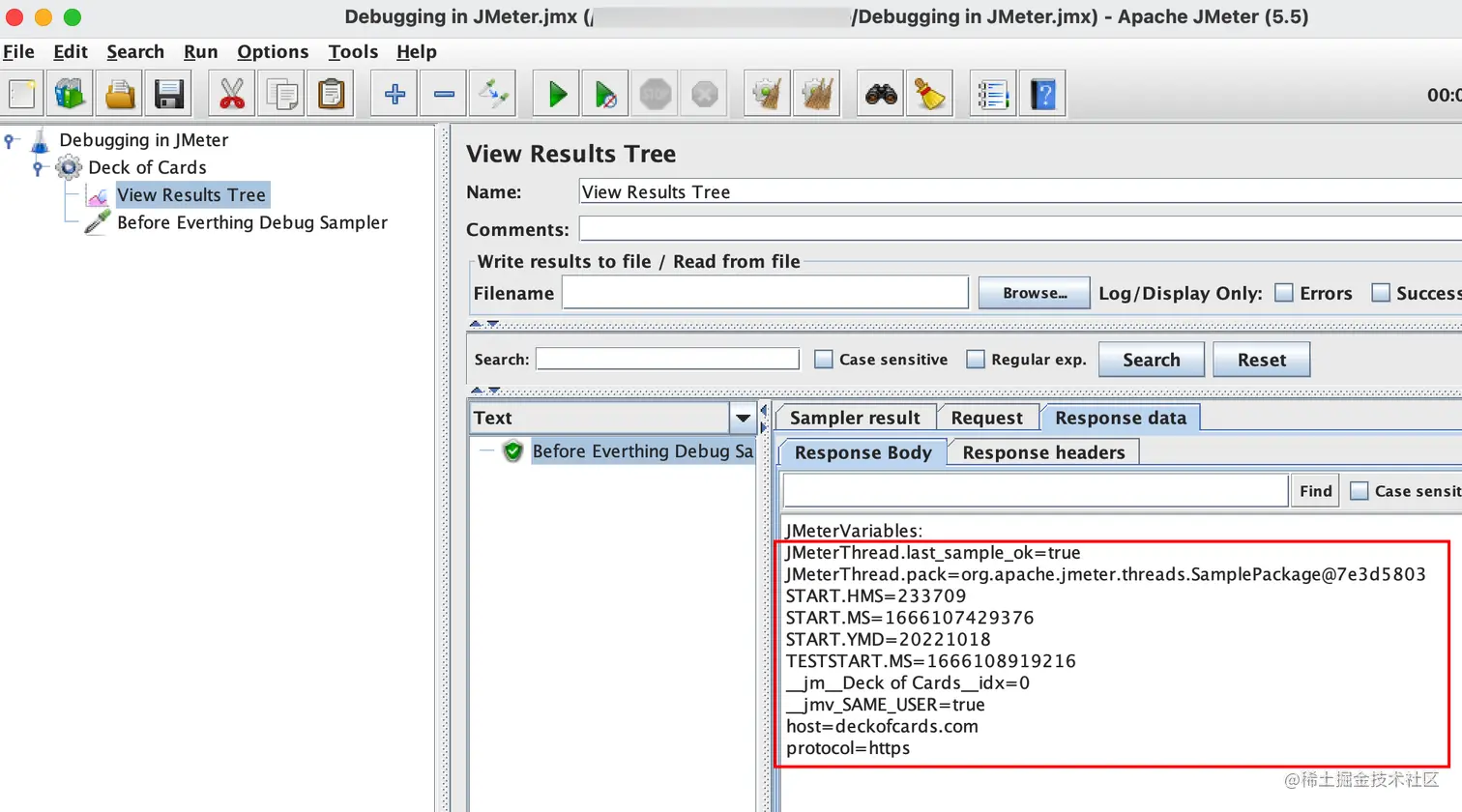Select the Debugging in JMeter test plan node
The height and width of the screenshot is (812, 1462).
click(x=144, y=140)
